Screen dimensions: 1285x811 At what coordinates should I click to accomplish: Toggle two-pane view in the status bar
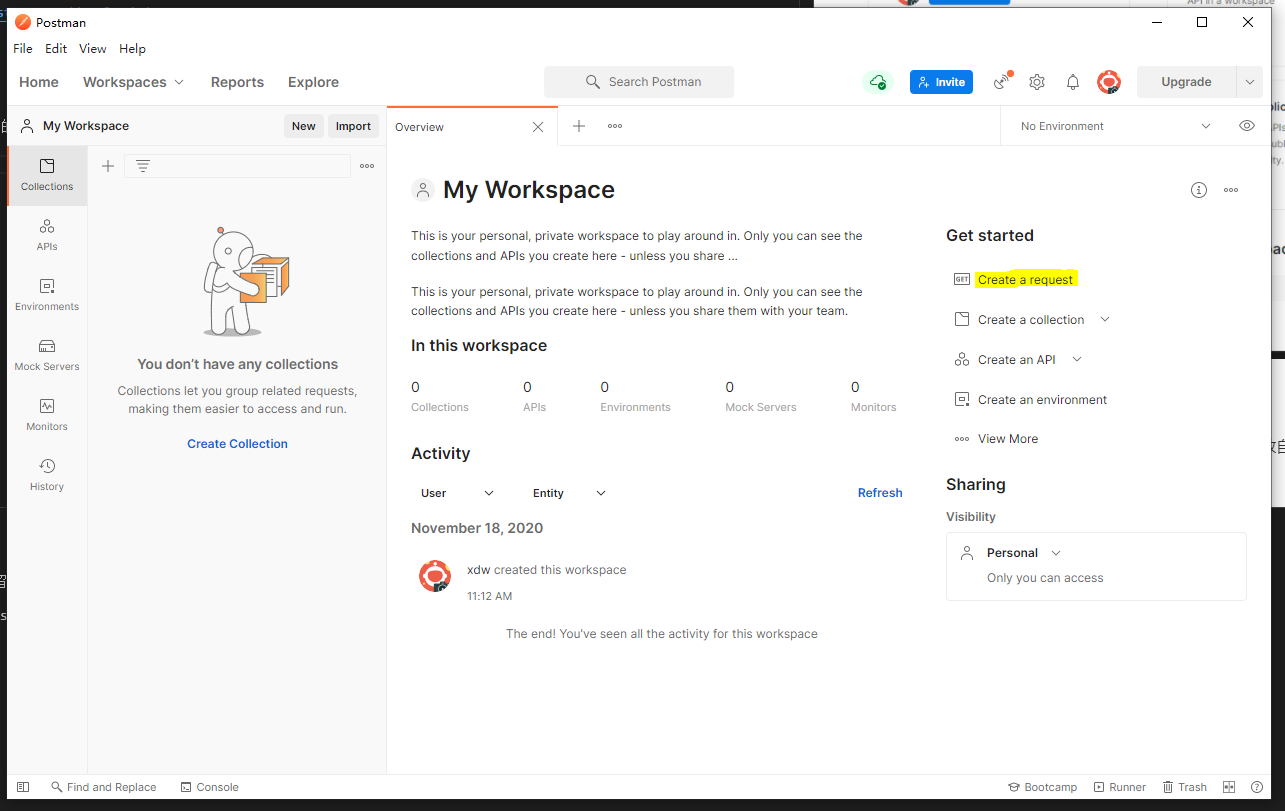(1230, 787)
